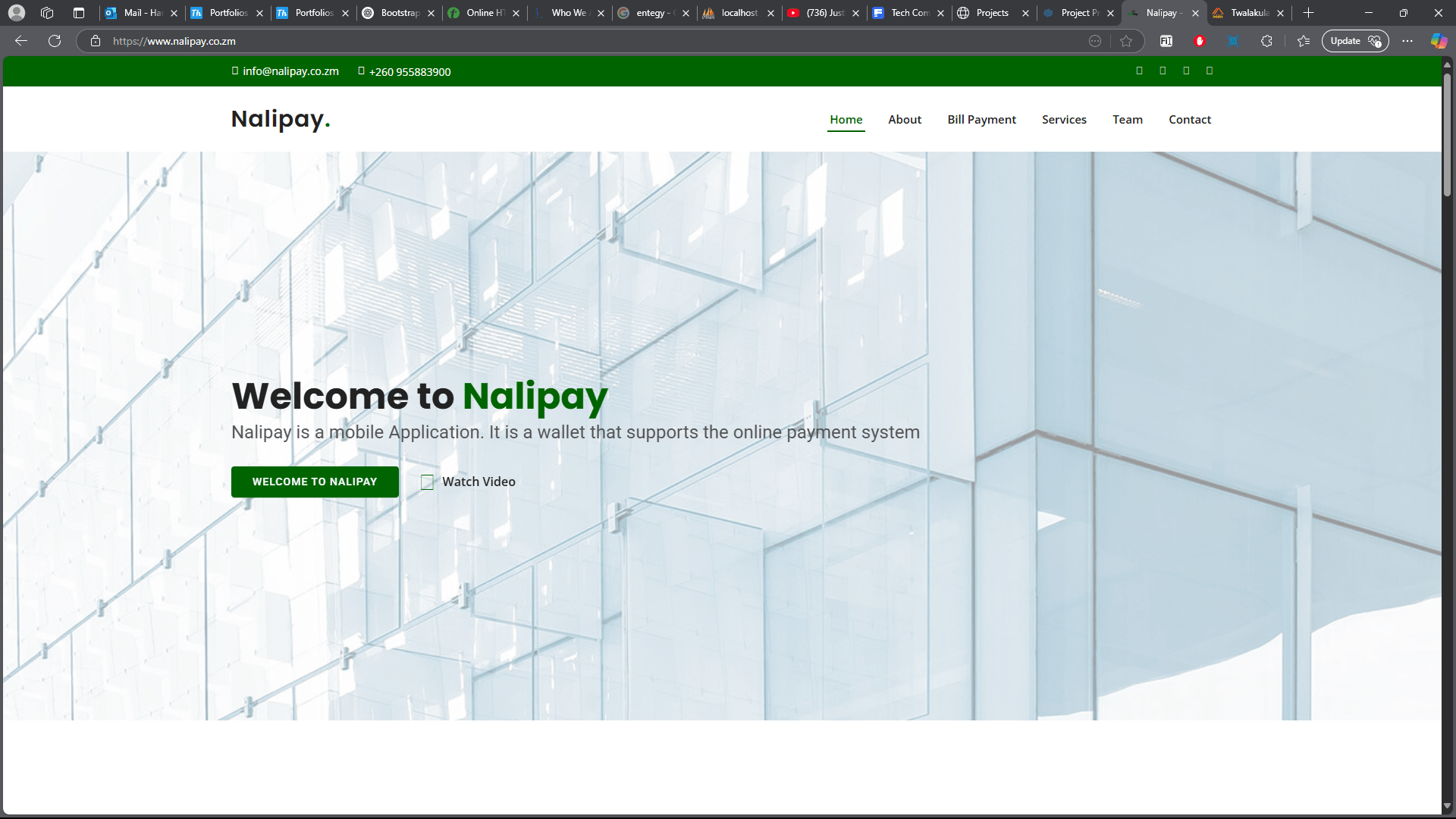Screen dimensions: 1456x819
Task: Close the Mail tab
Action: click(x=174, y=13)
